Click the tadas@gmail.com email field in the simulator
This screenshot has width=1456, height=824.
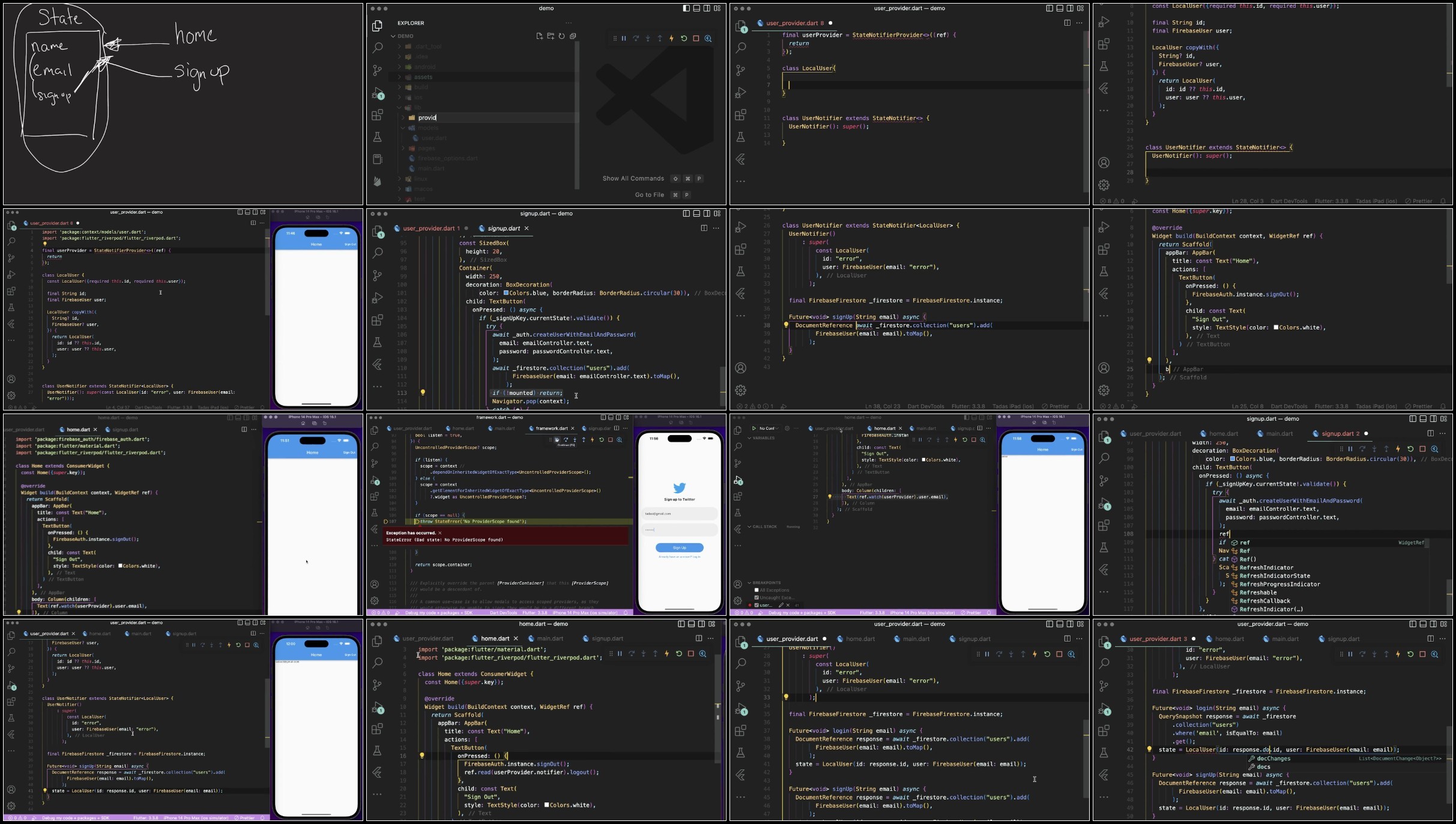pyautogui.click(x=679, y=514)
